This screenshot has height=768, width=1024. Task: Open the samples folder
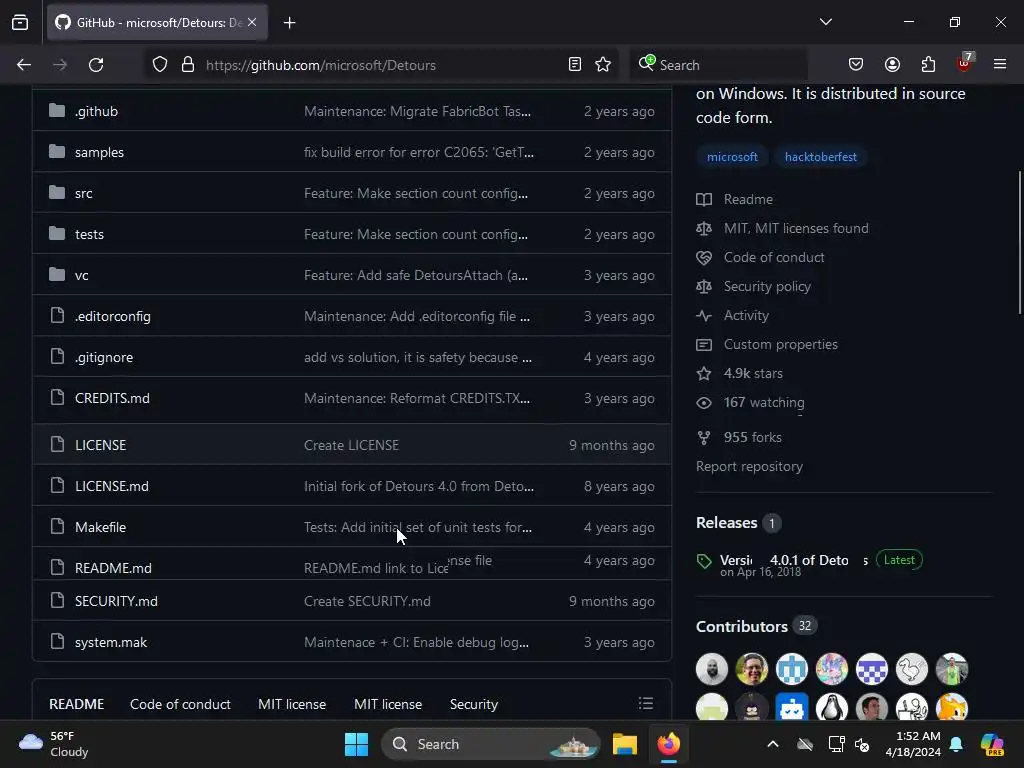(x=99, y=152)
